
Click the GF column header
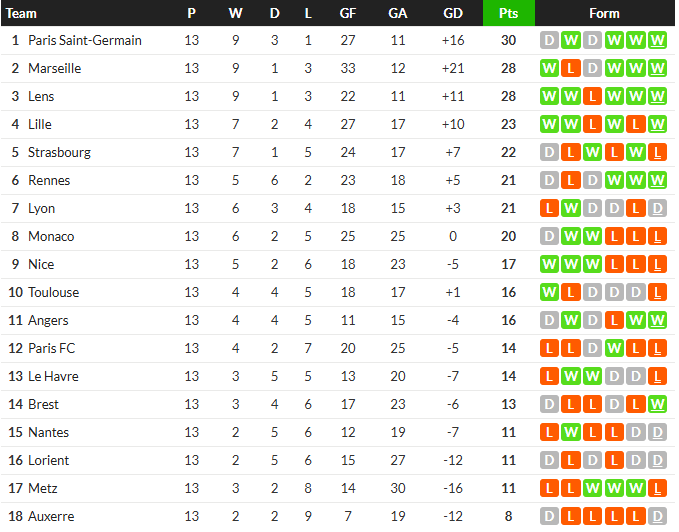348,13
